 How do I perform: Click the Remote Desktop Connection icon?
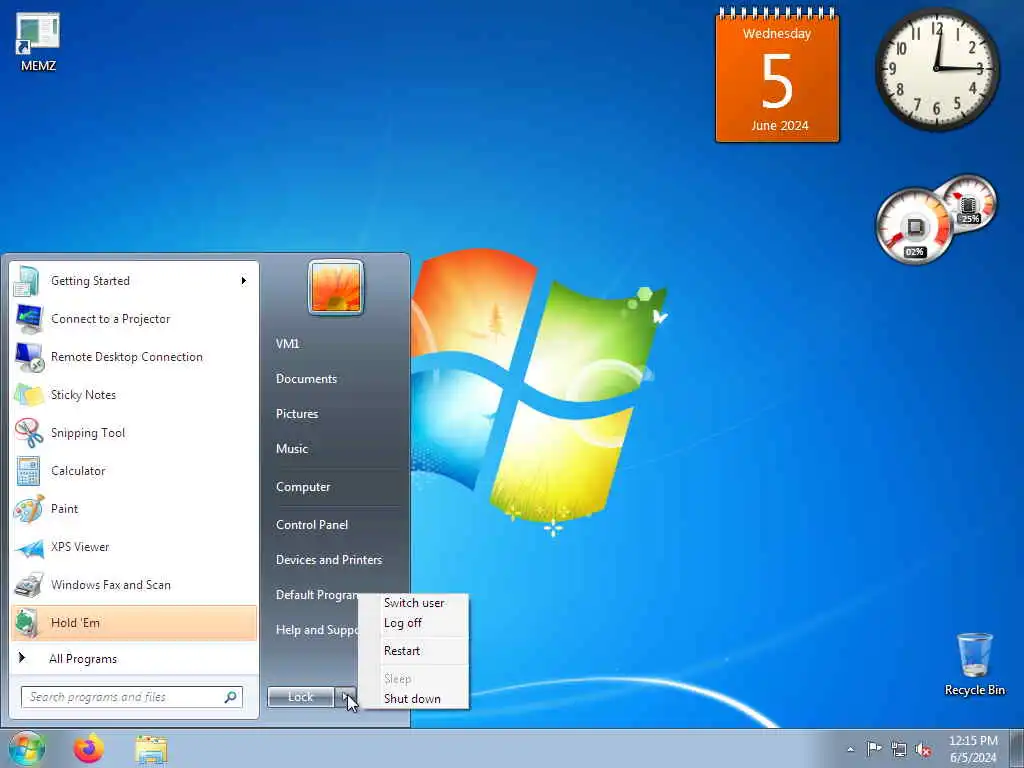tap(29, 357)
